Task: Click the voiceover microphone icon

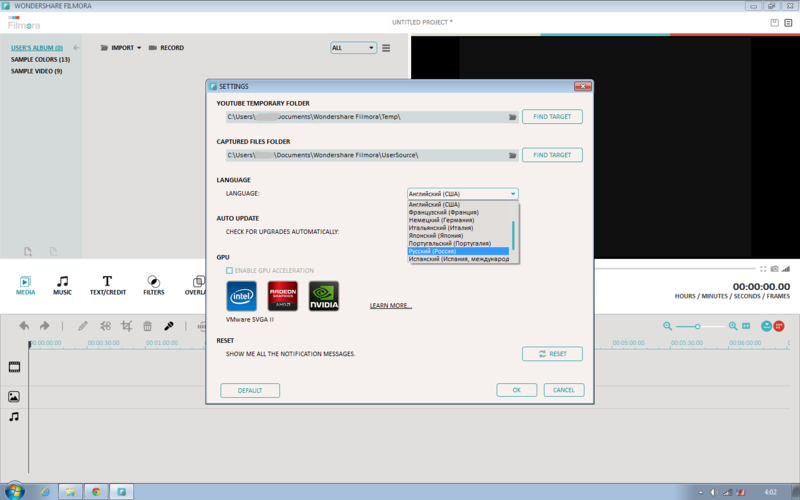Action: (168, 326)
